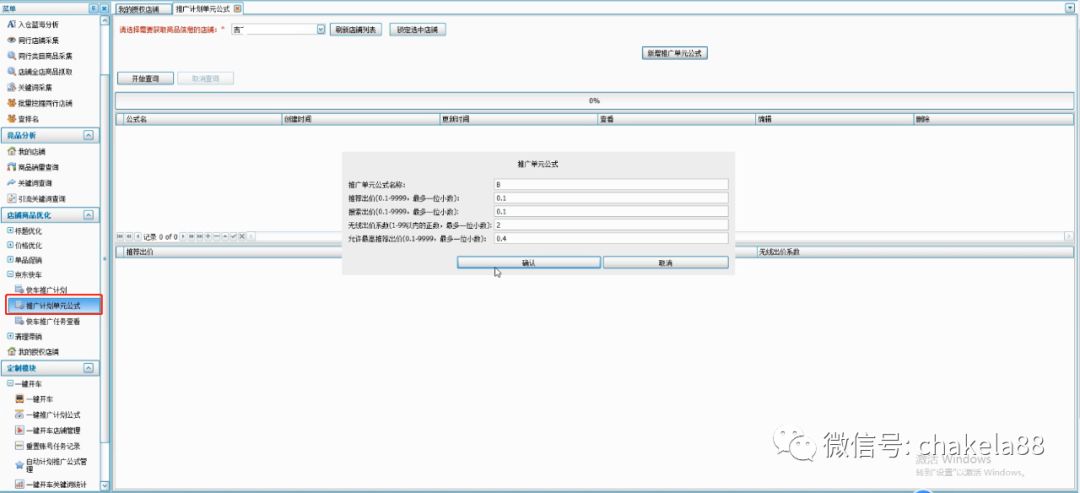Click 锁定选中店铺 button
The image size is (1080, 493).
click(x=417, y=30)
